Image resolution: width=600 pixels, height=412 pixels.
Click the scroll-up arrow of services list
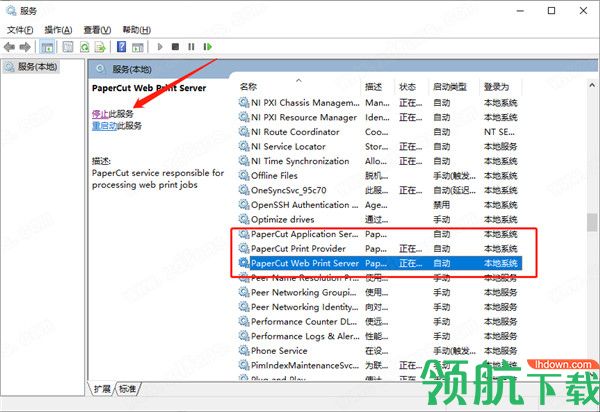(x=592, y=85)
